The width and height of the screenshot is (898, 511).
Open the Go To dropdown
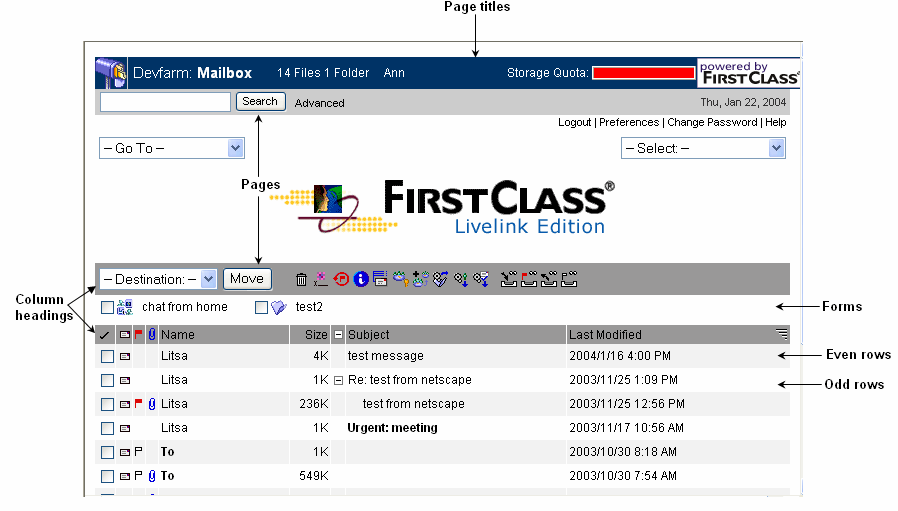click(171, 148)
